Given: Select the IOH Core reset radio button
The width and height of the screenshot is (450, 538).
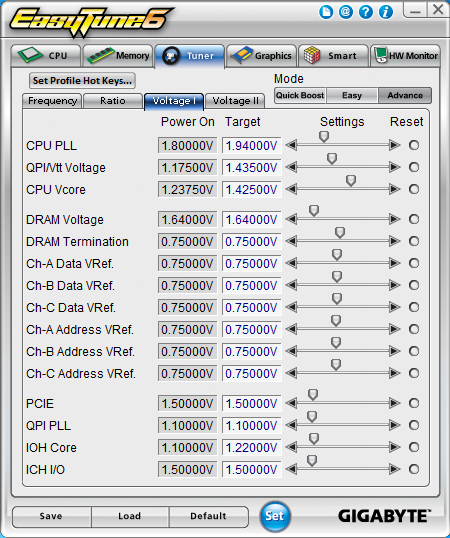Looking at the screenshot, I should [414, 447].
